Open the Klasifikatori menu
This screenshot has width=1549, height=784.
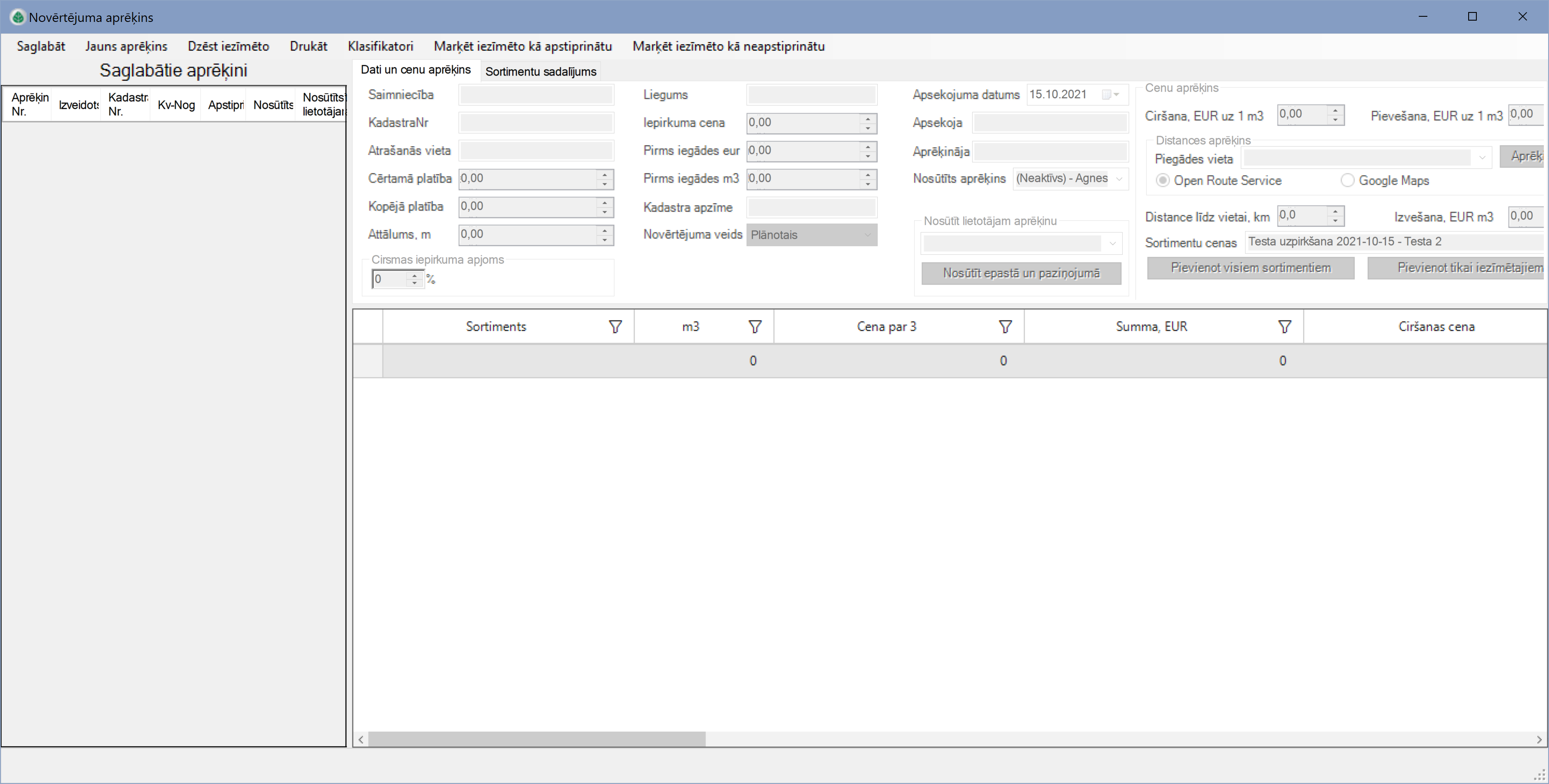[380, 46]
